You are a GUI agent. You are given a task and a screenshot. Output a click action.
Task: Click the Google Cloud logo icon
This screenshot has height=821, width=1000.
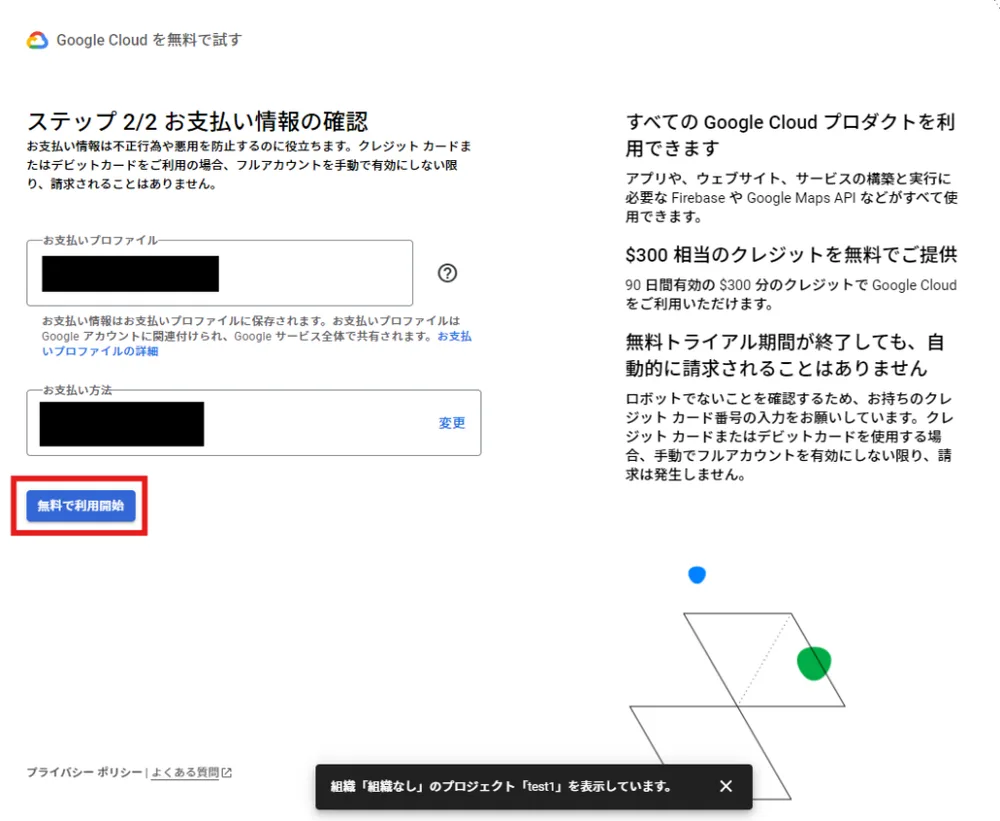[x=38, y=40]
